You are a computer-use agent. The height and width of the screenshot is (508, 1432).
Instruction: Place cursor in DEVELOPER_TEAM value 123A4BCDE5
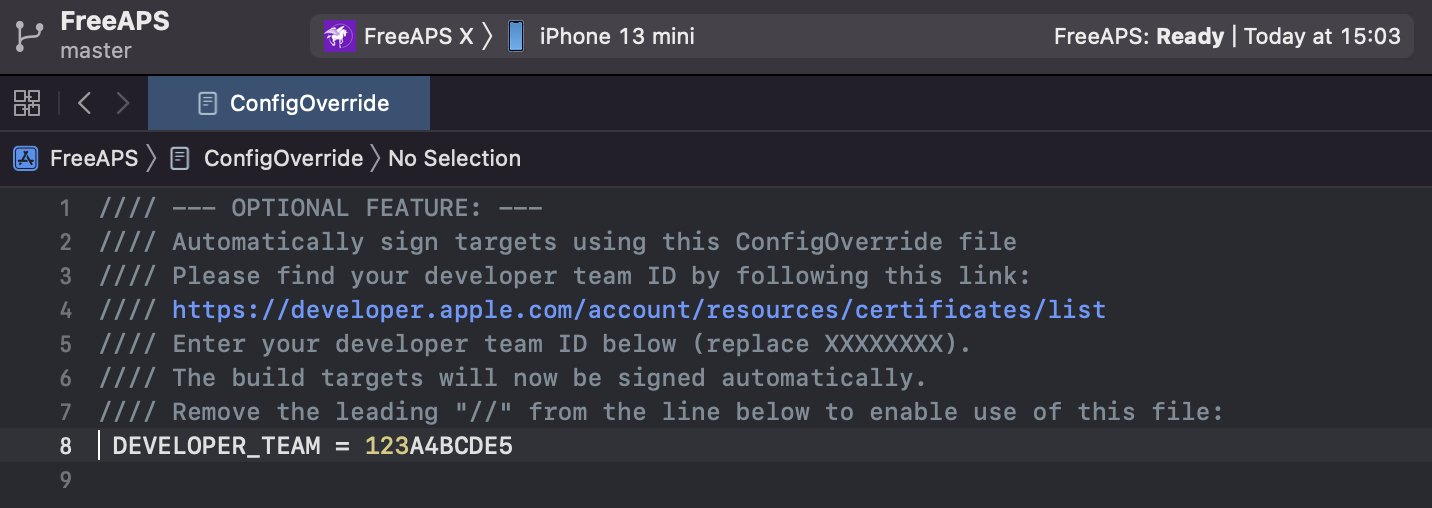439,446
